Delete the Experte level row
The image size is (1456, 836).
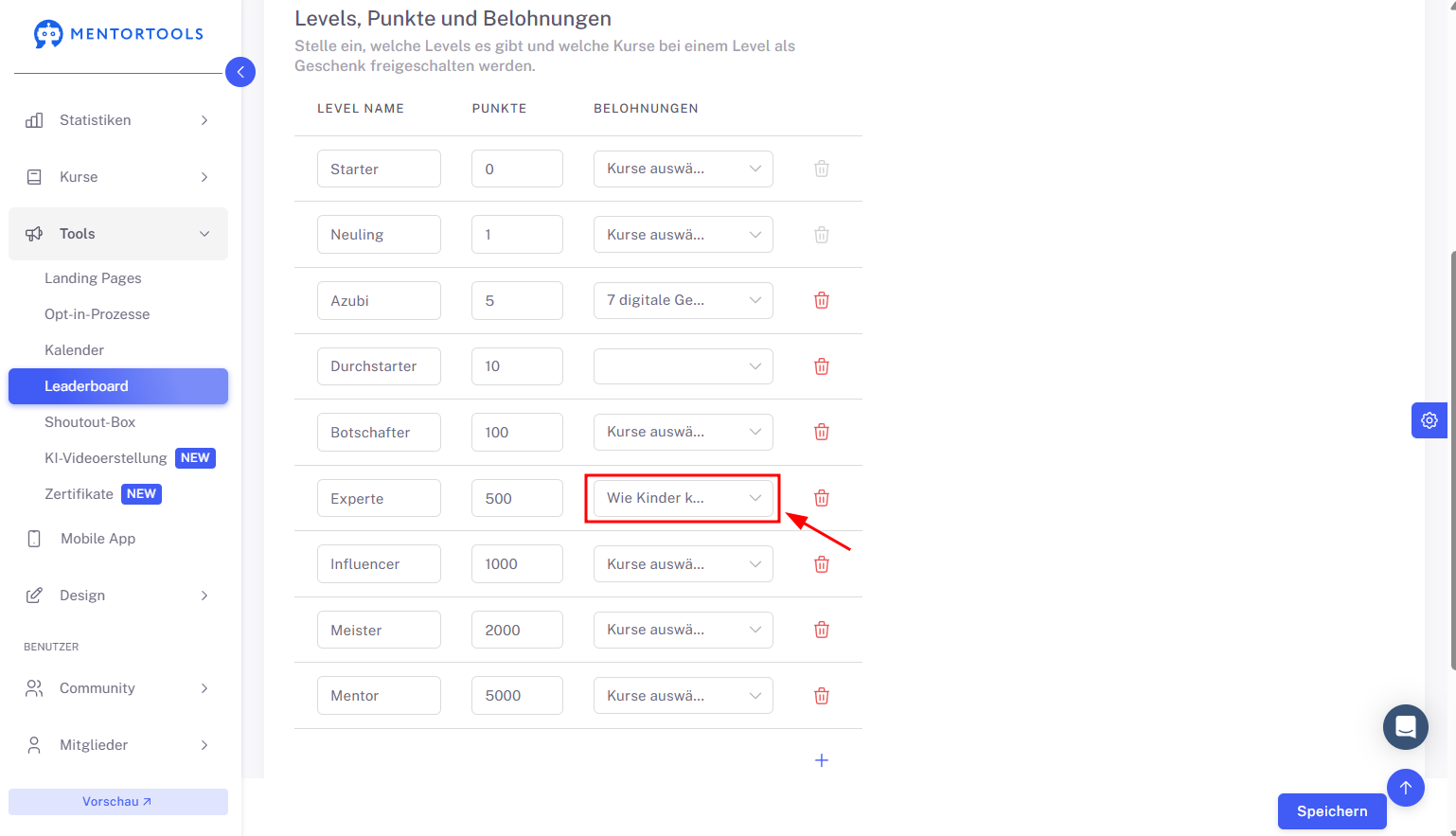822,498
